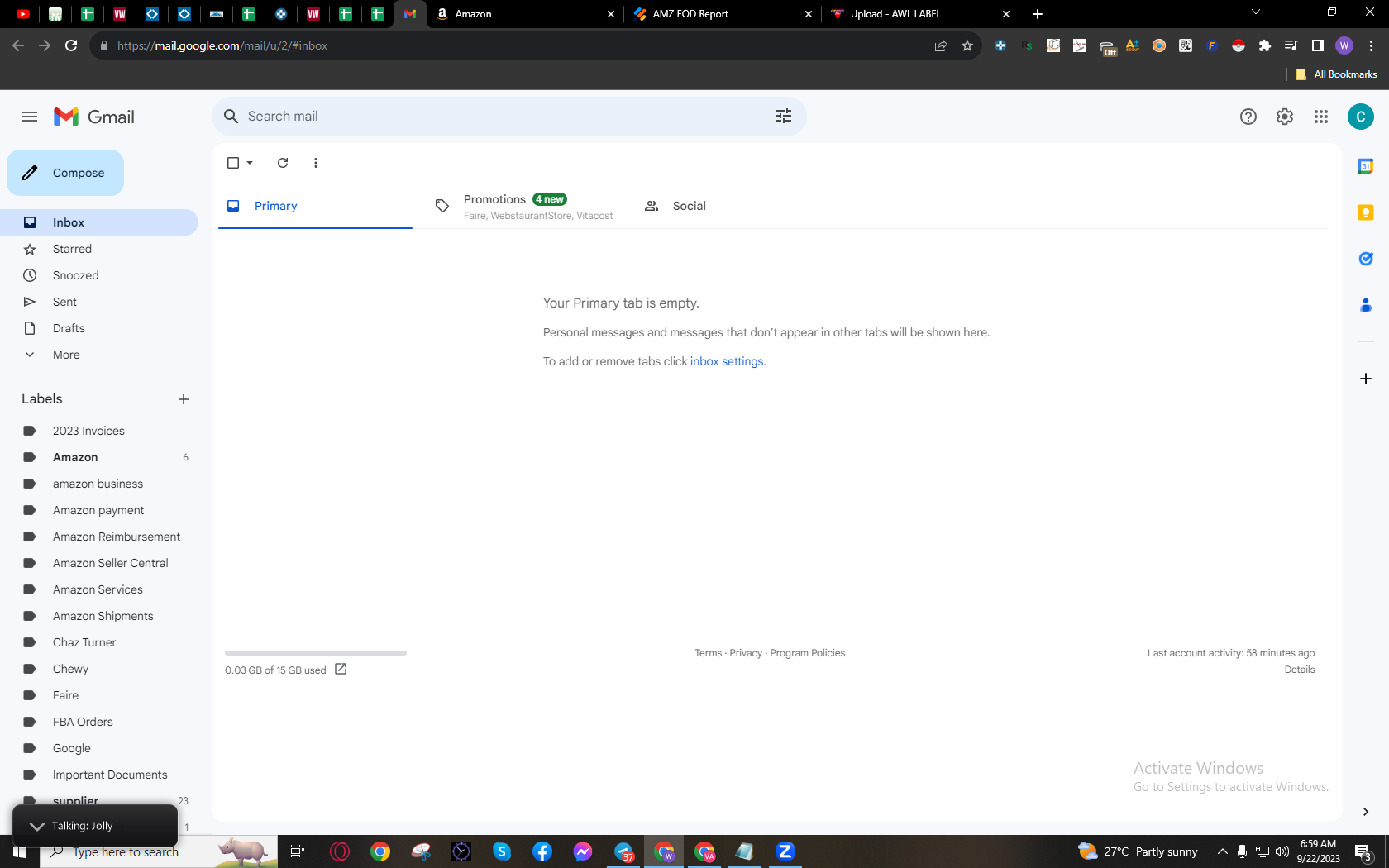The height and width of the screenshot is (868, 1389).
Task: Open the Google label
Action: (99, 748)
